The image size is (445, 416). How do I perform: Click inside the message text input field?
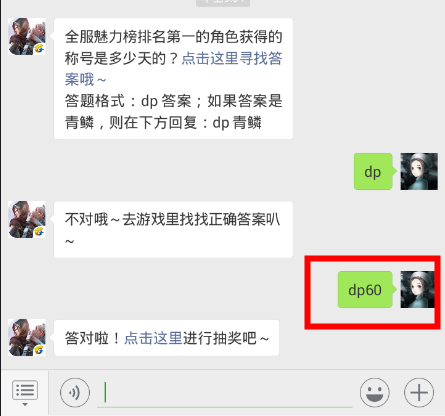coord(224,393)
